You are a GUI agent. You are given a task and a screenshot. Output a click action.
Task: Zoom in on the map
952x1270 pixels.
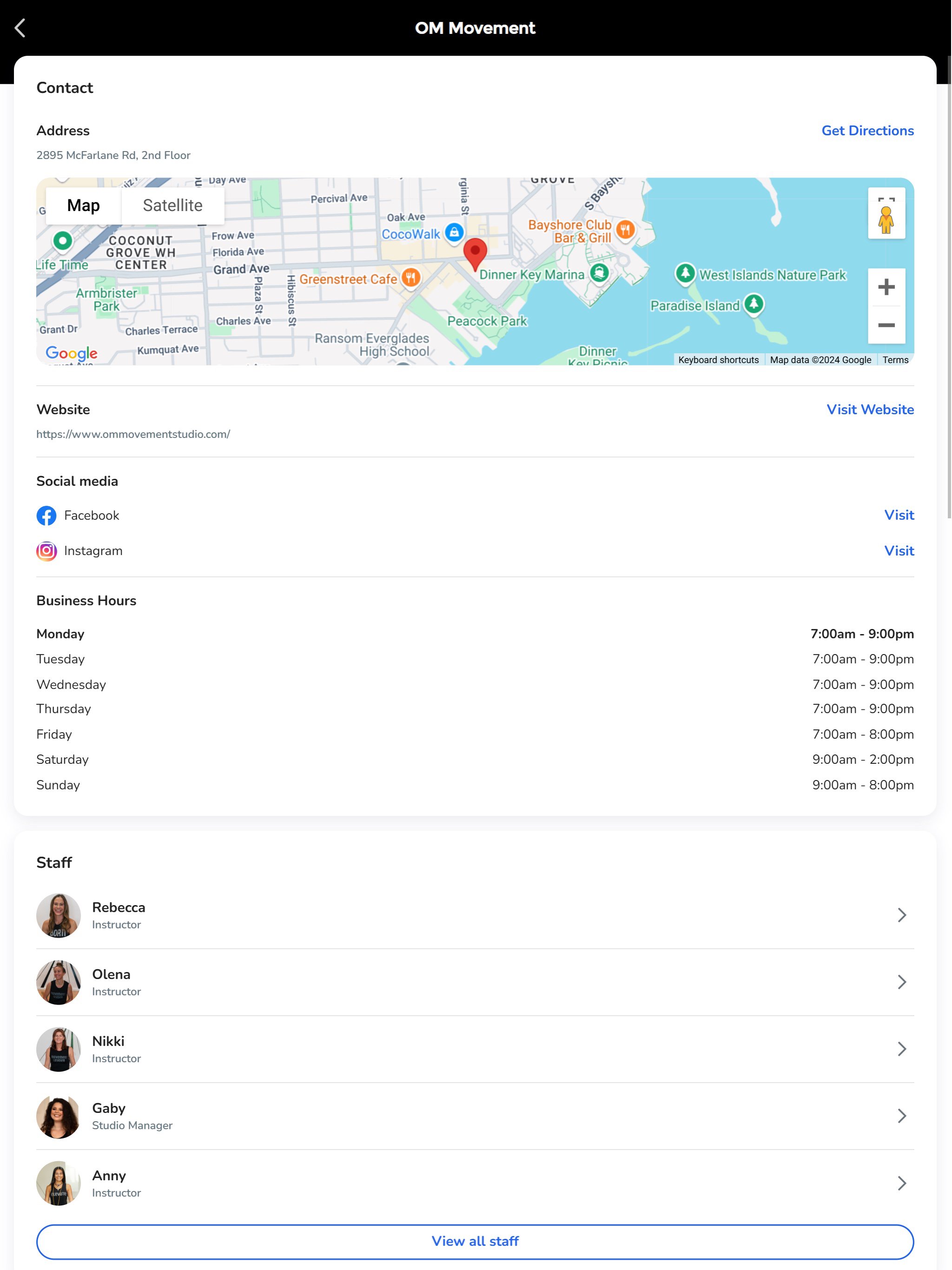click(886, 287)
